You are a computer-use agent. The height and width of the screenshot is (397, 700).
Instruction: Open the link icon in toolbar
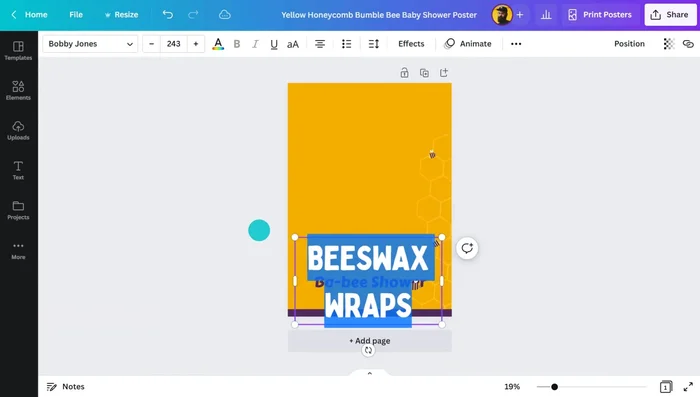(x=688, y=44)
